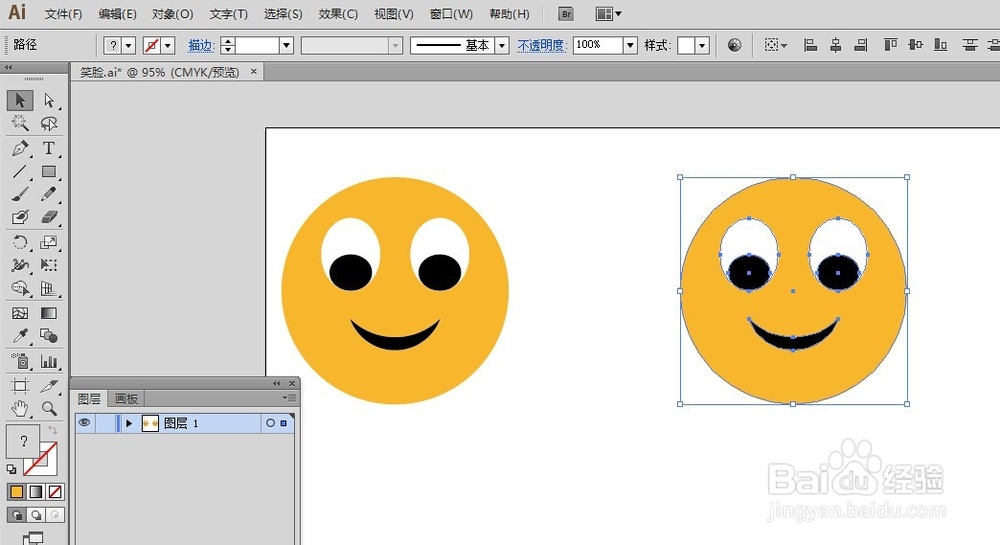Image resolution: width=1000 pixels, height=545 pixels.
Task: Click the 不透明度 link
Action: pos(541,45)
